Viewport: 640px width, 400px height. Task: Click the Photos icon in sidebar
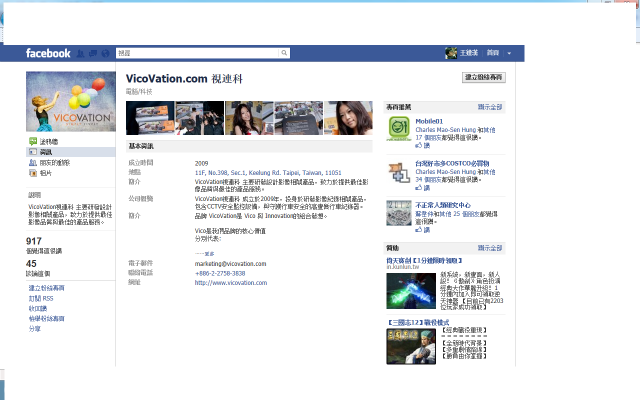coord(33,173)
